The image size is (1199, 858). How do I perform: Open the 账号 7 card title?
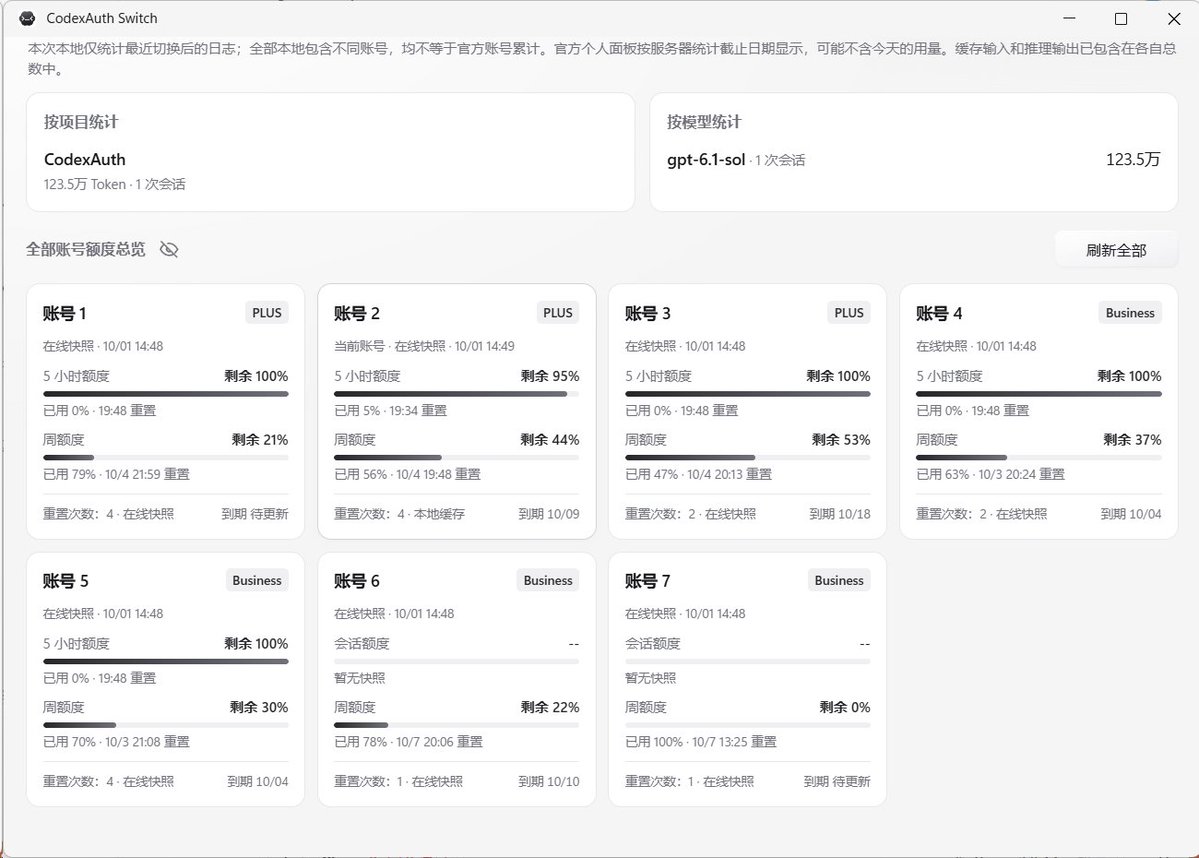[648, 581]
